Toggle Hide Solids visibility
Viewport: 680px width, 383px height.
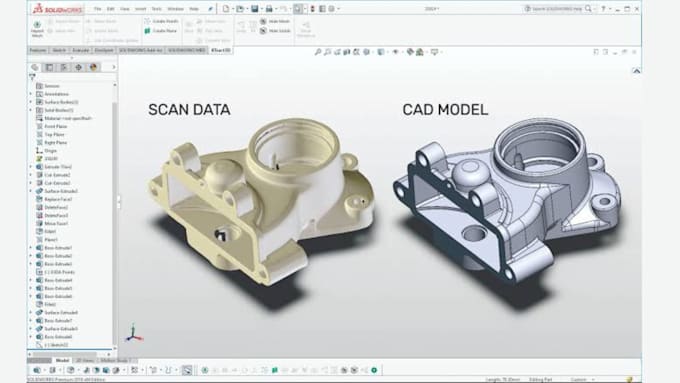tap(275, 31)
